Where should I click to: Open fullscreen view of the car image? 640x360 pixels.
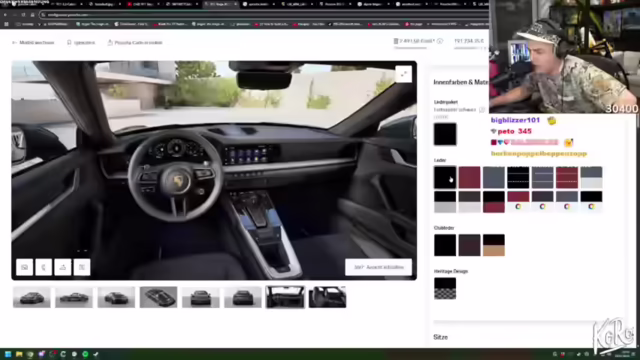(403, 74)
